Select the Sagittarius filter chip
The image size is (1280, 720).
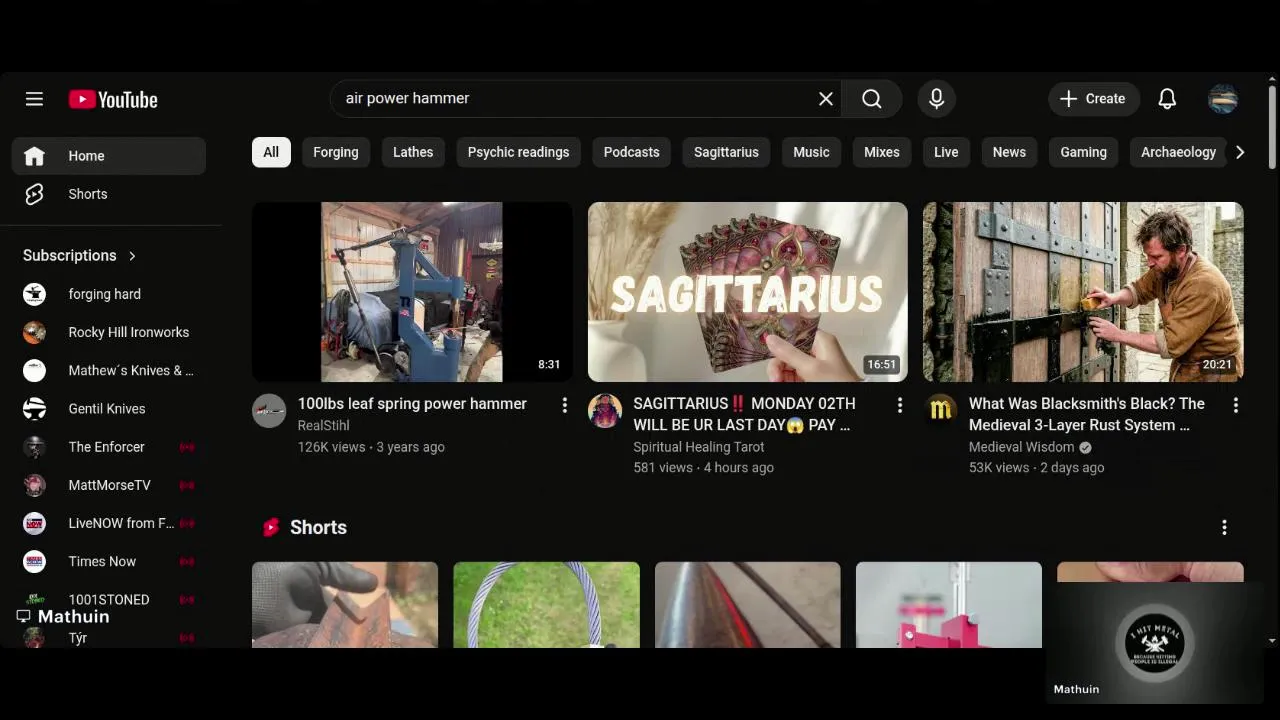tap(726, 152)
